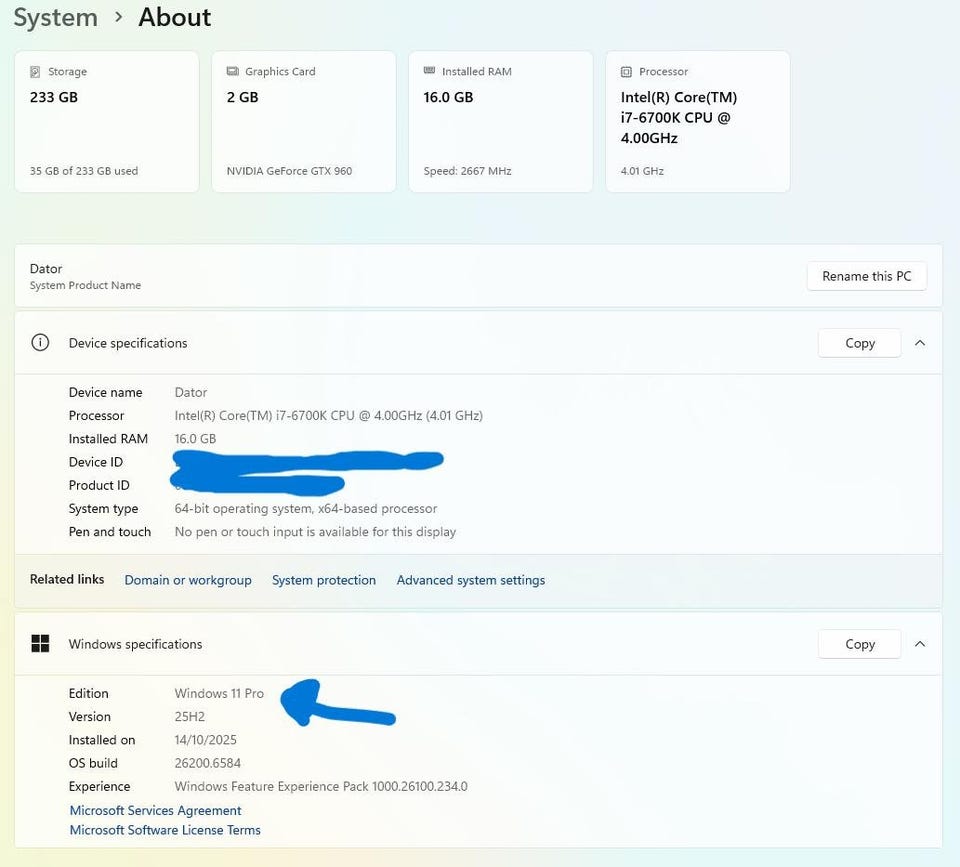
Task: Open the System protection link
Action: coord(324,580)
